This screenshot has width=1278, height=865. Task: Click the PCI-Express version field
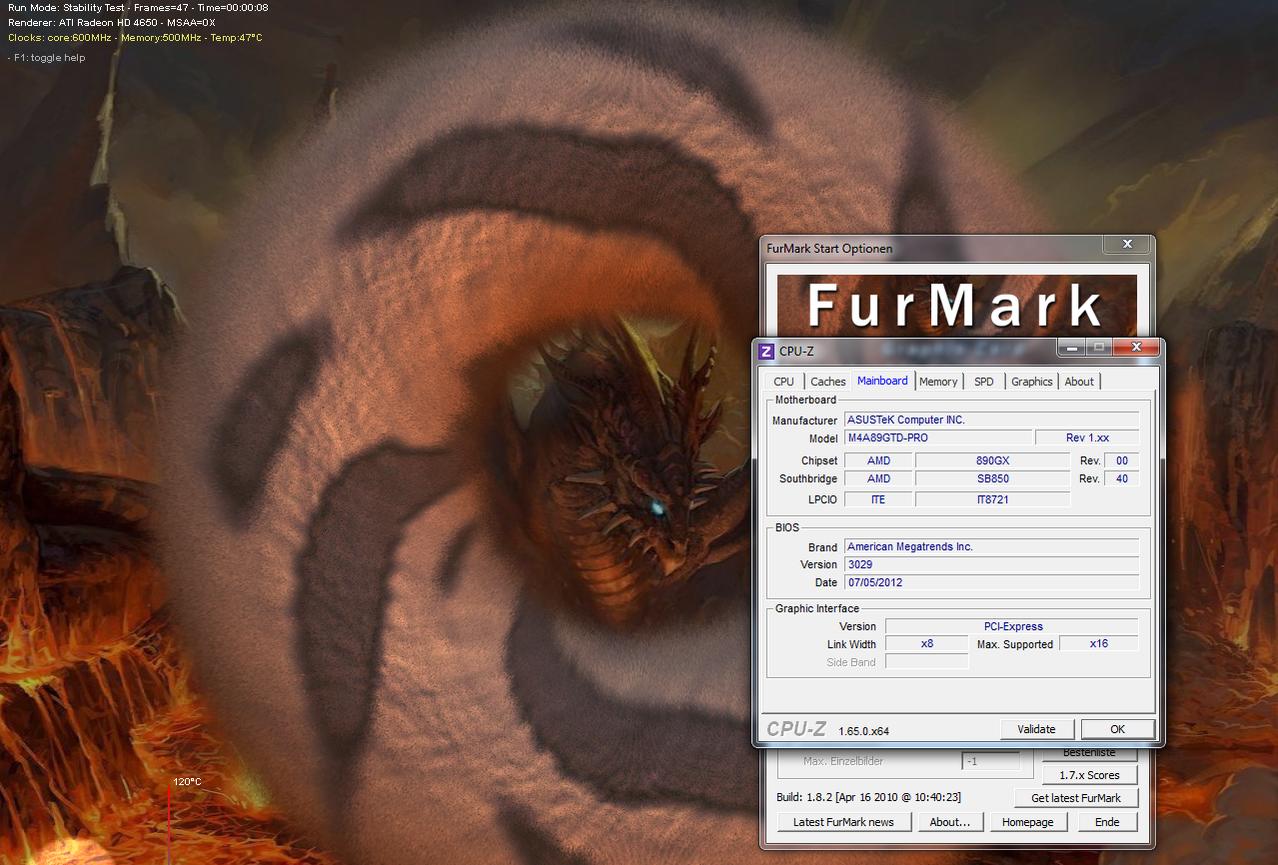coord(1013,627)
